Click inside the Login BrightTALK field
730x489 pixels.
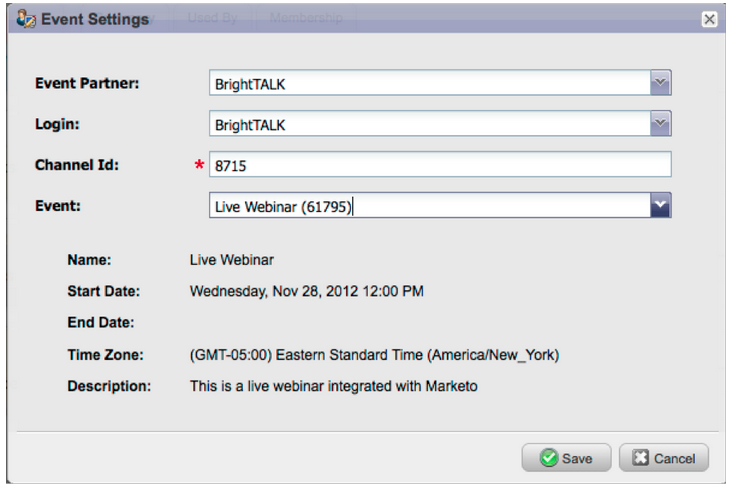(x=430, y=123)
